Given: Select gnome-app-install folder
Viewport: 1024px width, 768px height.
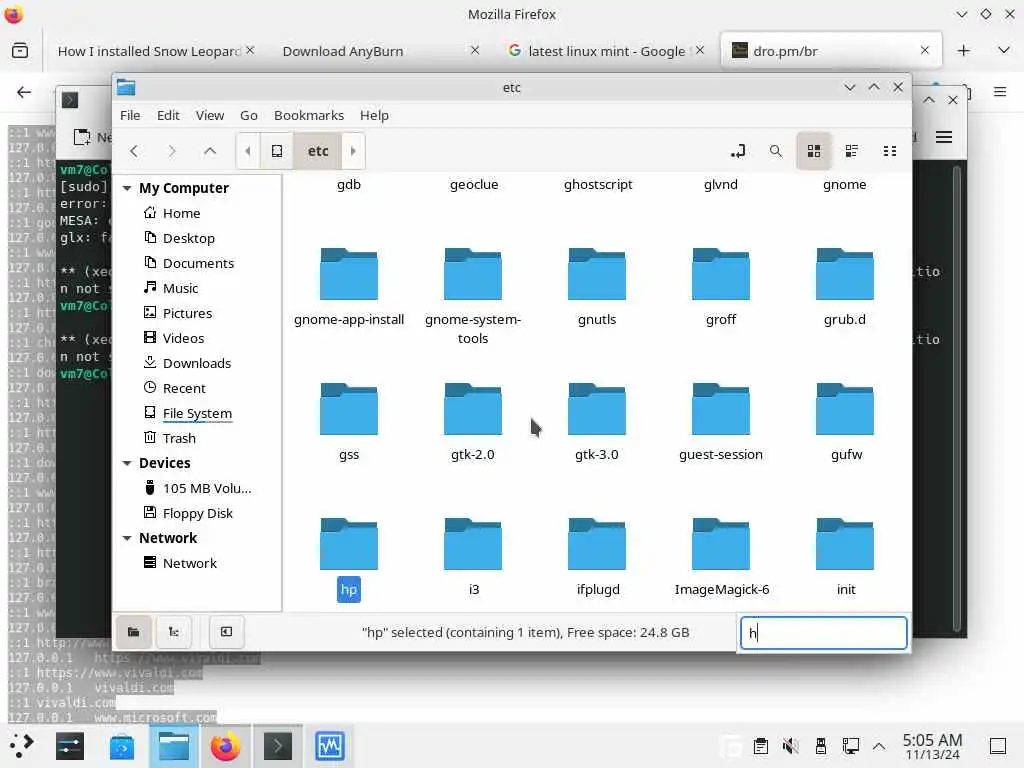Looking at the screenshot, I should (x=349, y=287).
